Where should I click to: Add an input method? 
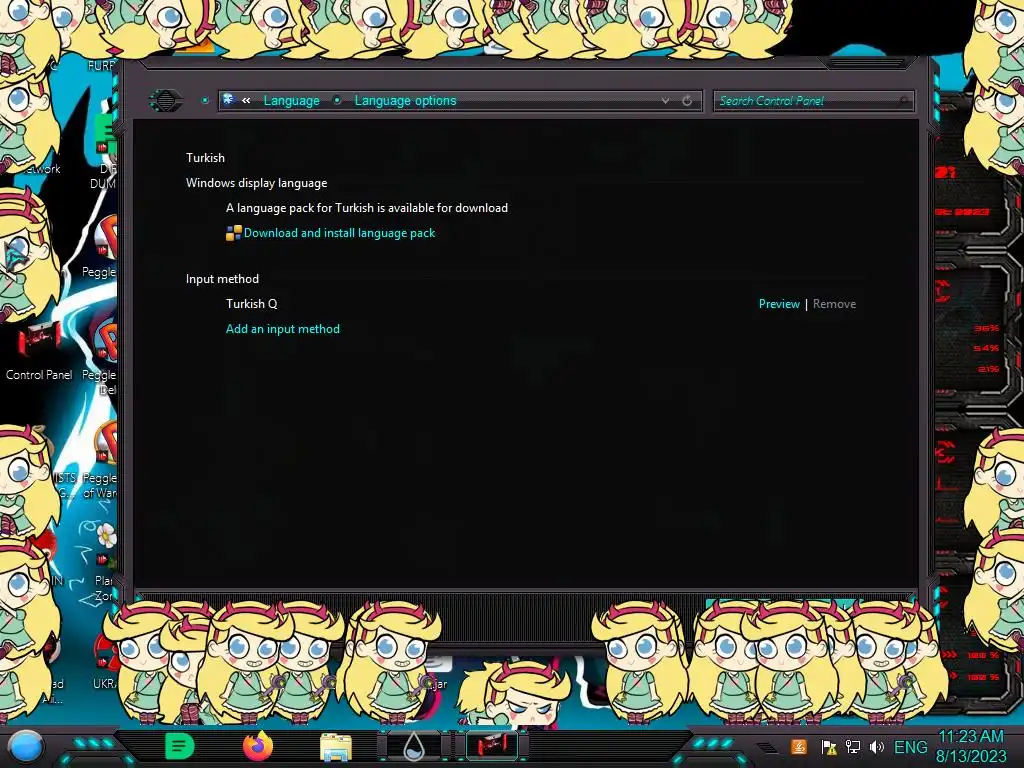tap(283, 329)
